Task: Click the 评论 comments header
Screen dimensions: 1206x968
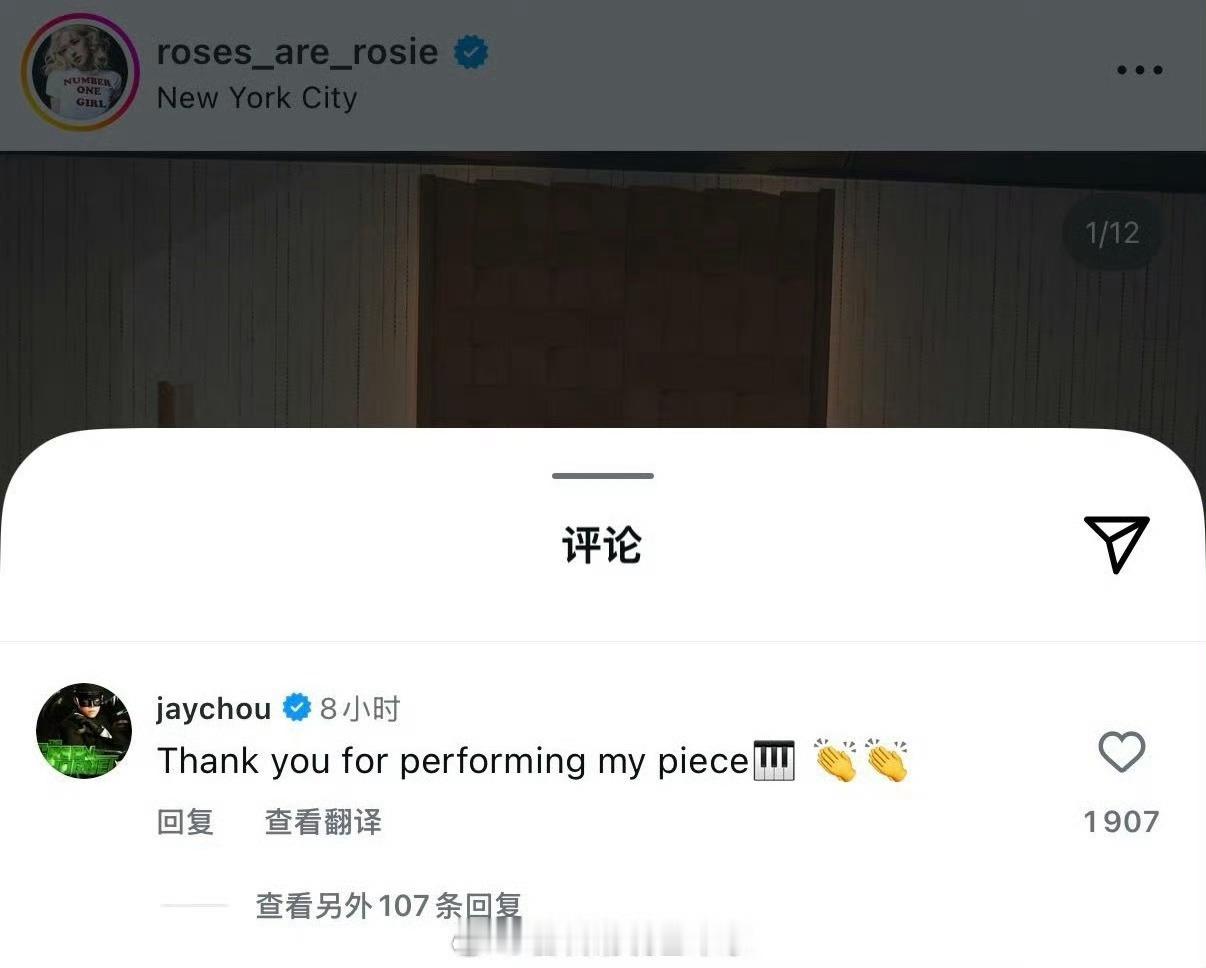Action: [601, 545]
